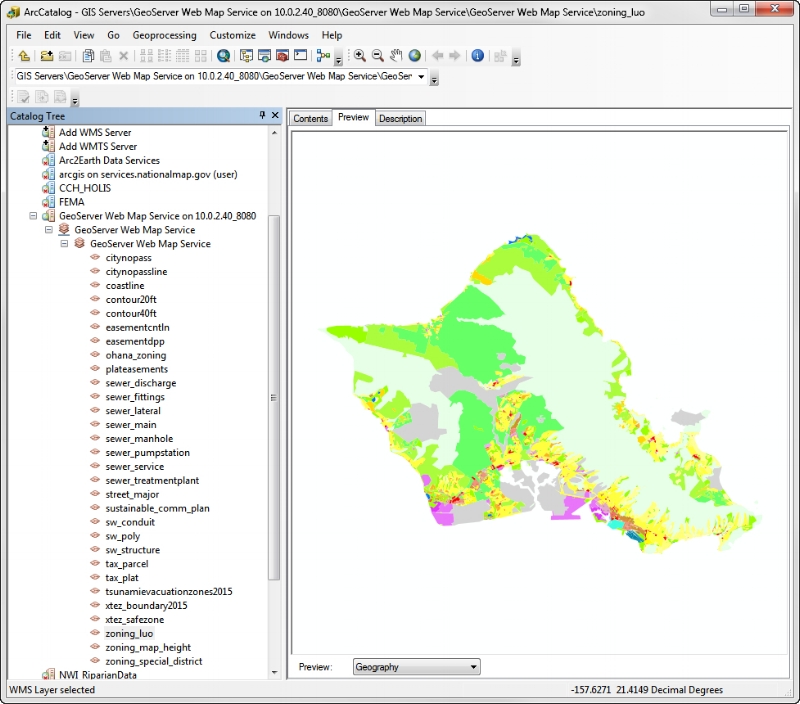Screen dimensions: 800x704
Task: Click the Catalog Tree scrollbar down arrow
Action: point(274,673)
